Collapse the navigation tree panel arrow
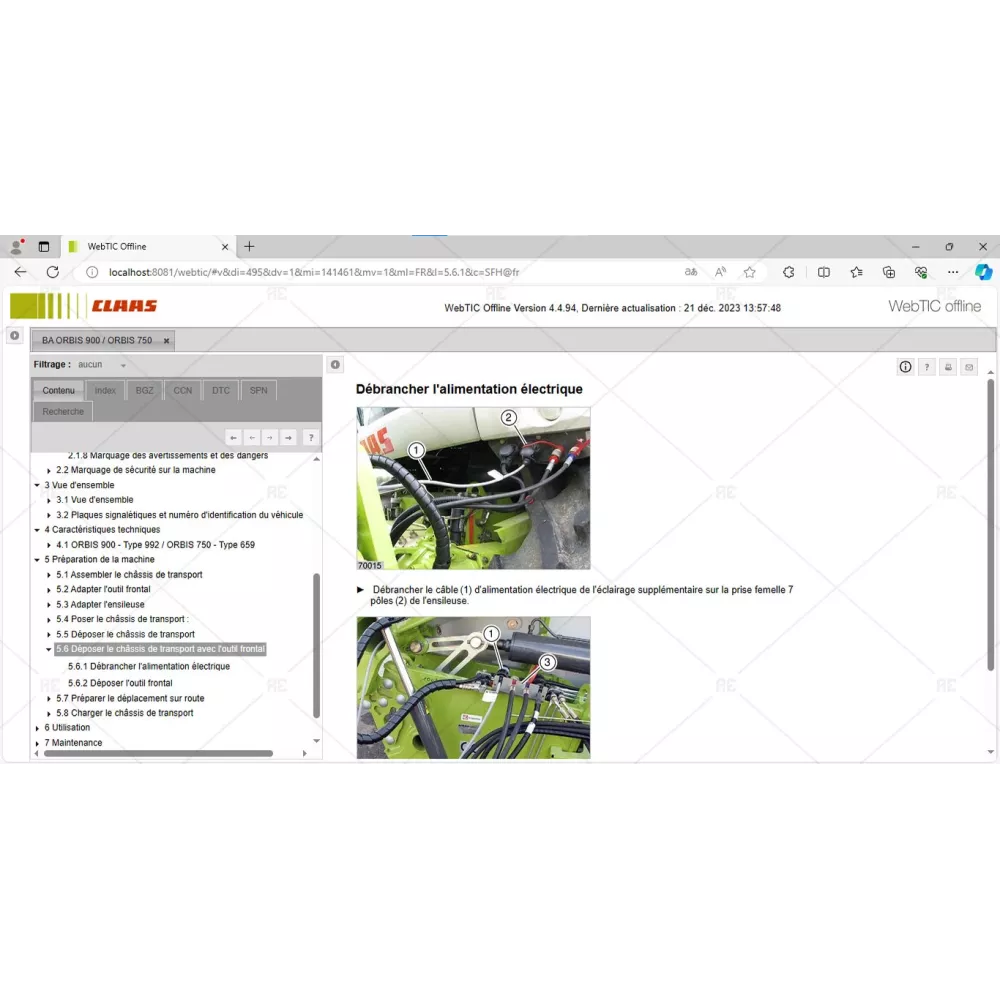 coord(335,365)
